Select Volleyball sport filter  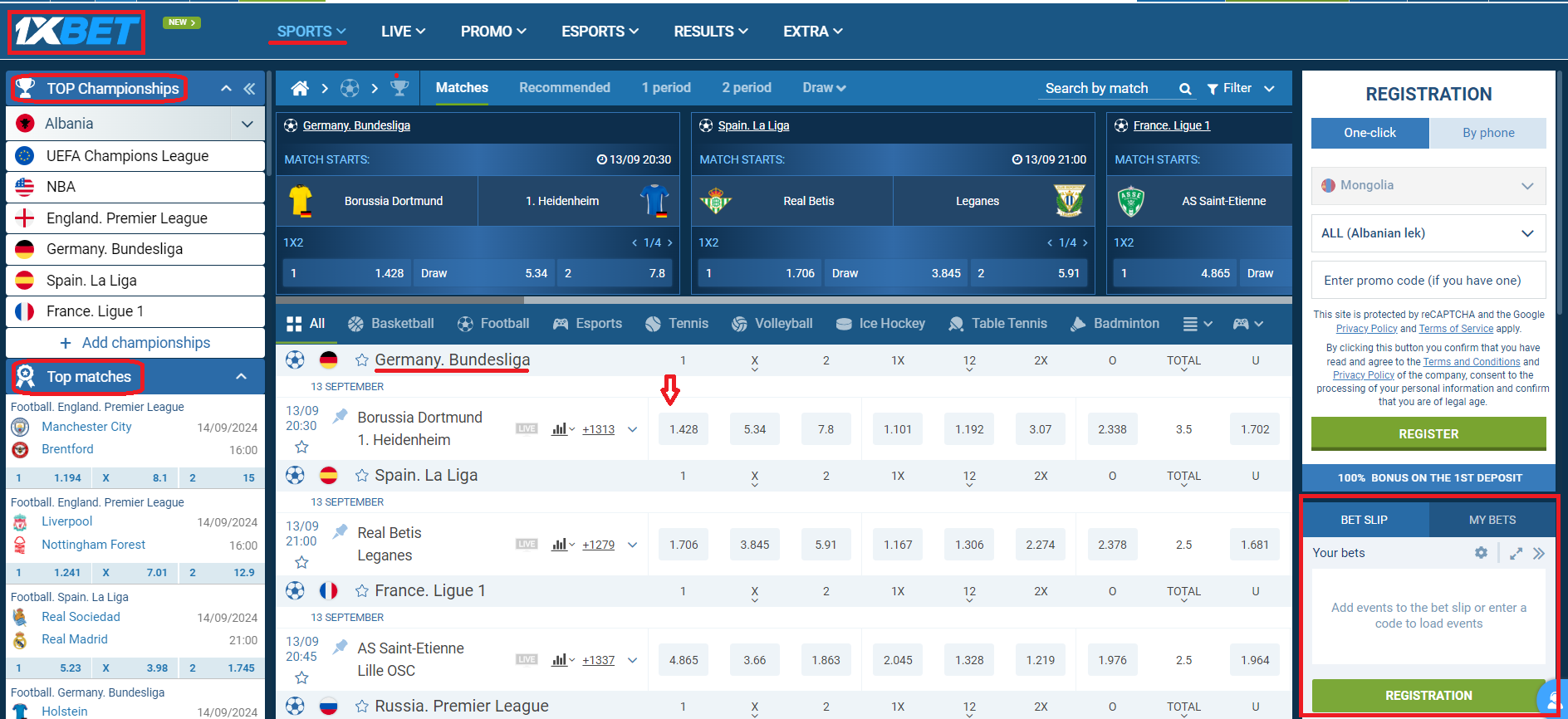pos(772,324)
